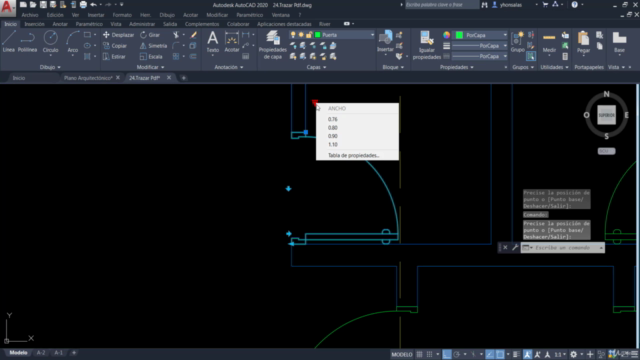This screenshot has height=360, width=640.
Task: Select the Línea drawing tool
Action: click(x=9, y=42)
